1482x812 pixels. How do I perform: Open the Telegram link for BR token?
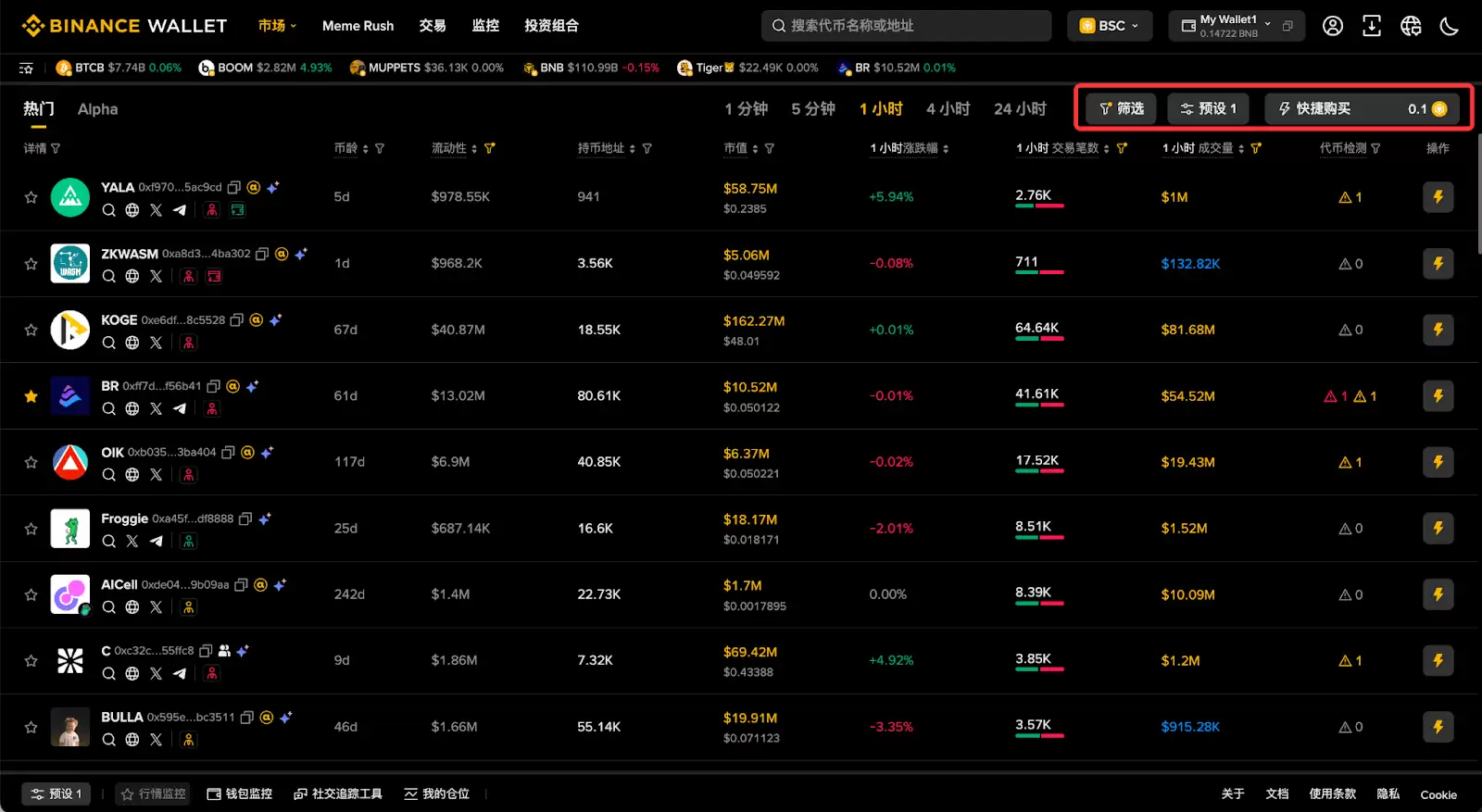(x=180, y=408)
